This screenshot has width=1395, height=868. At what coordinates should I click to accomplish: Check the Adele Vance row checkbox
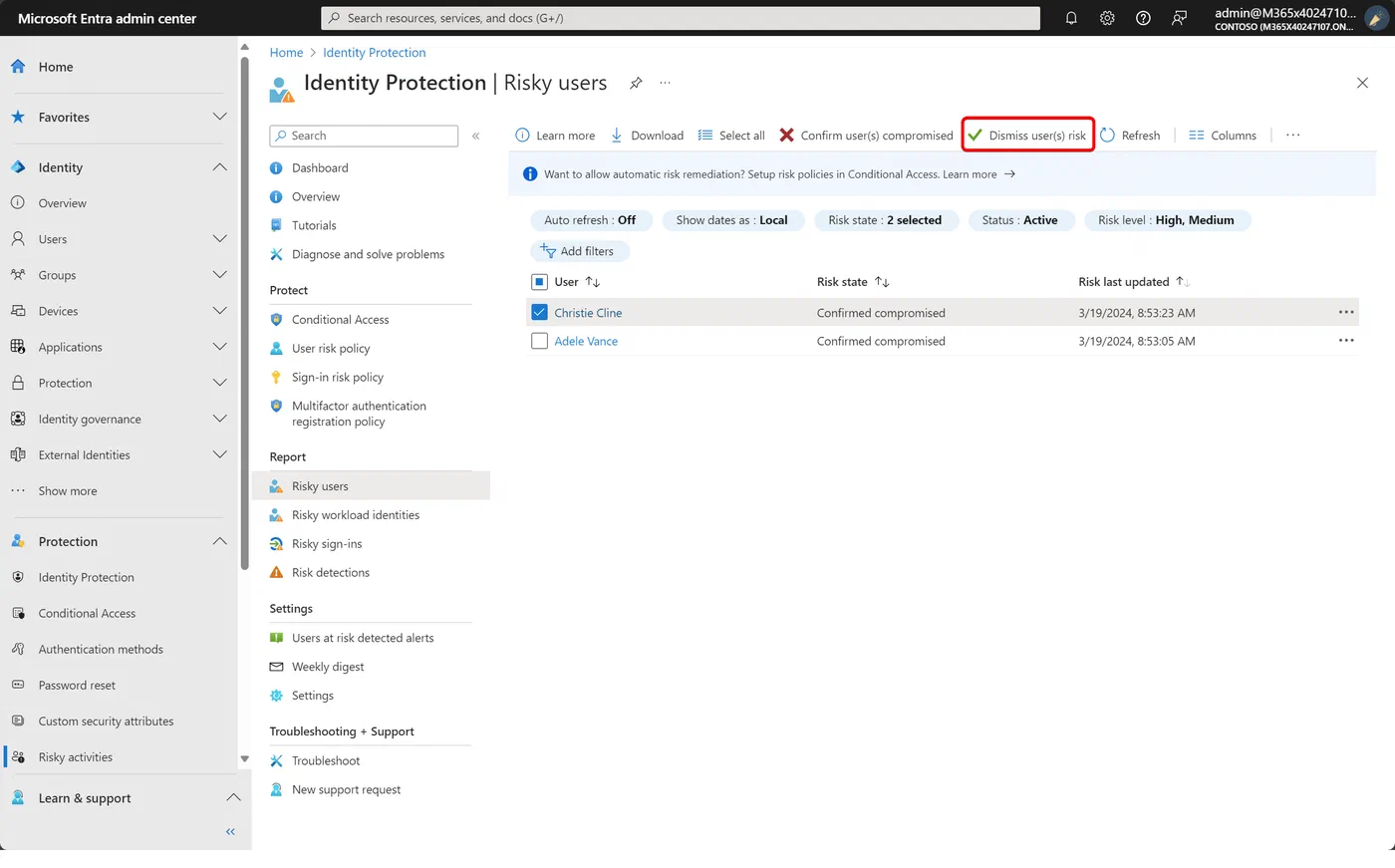[540, 341]
